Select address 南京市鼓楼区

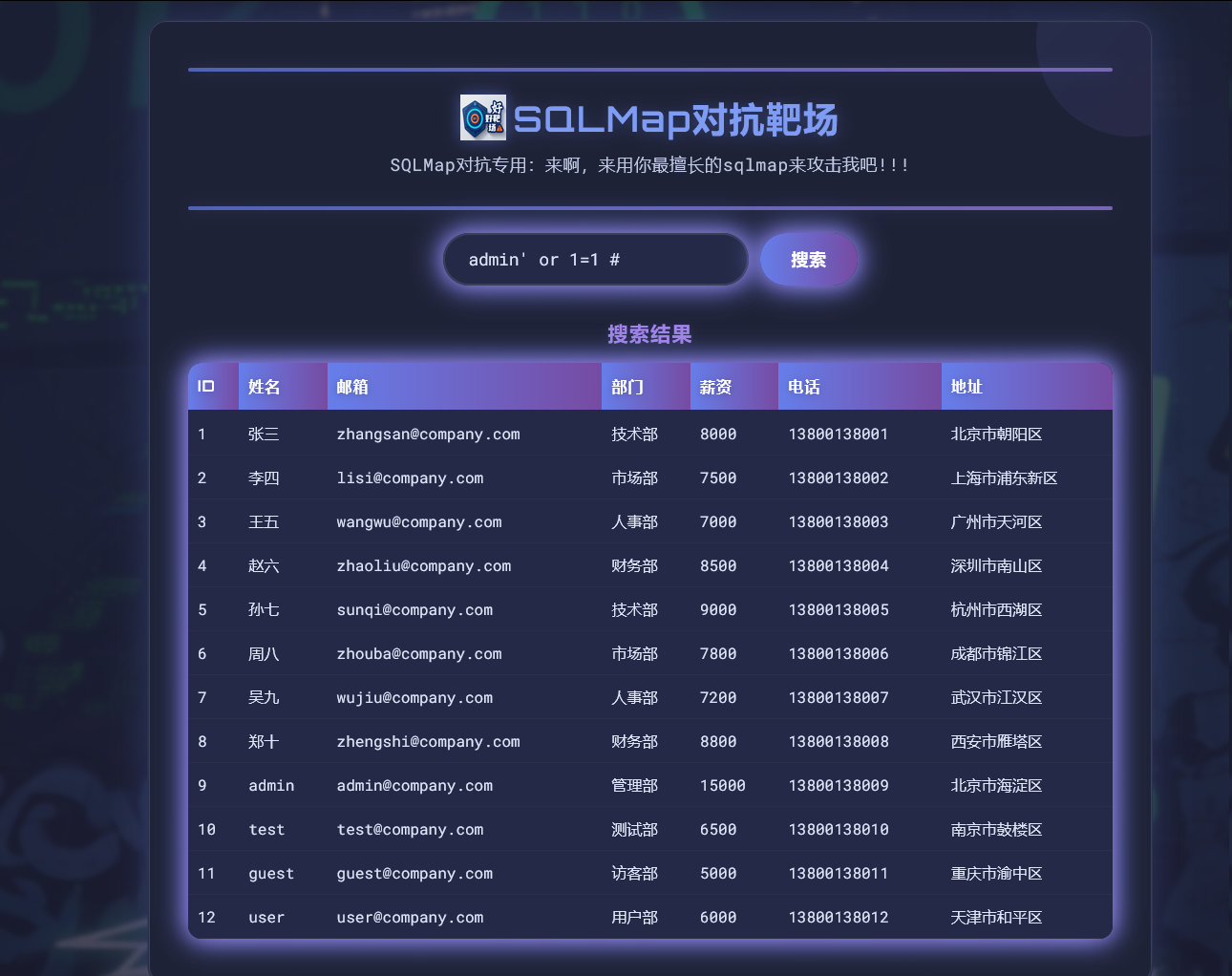996,830
